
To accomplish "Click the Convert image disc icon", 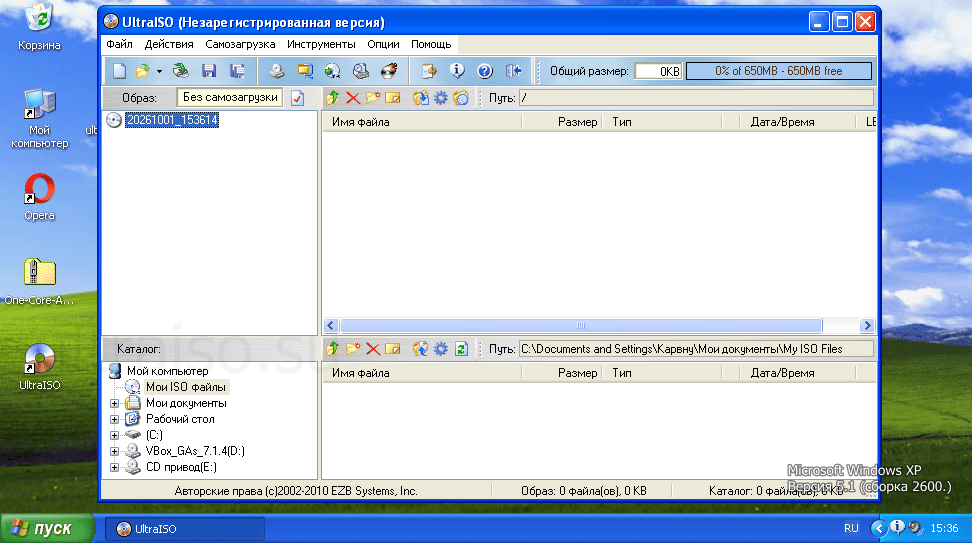I will click(333, 71).
